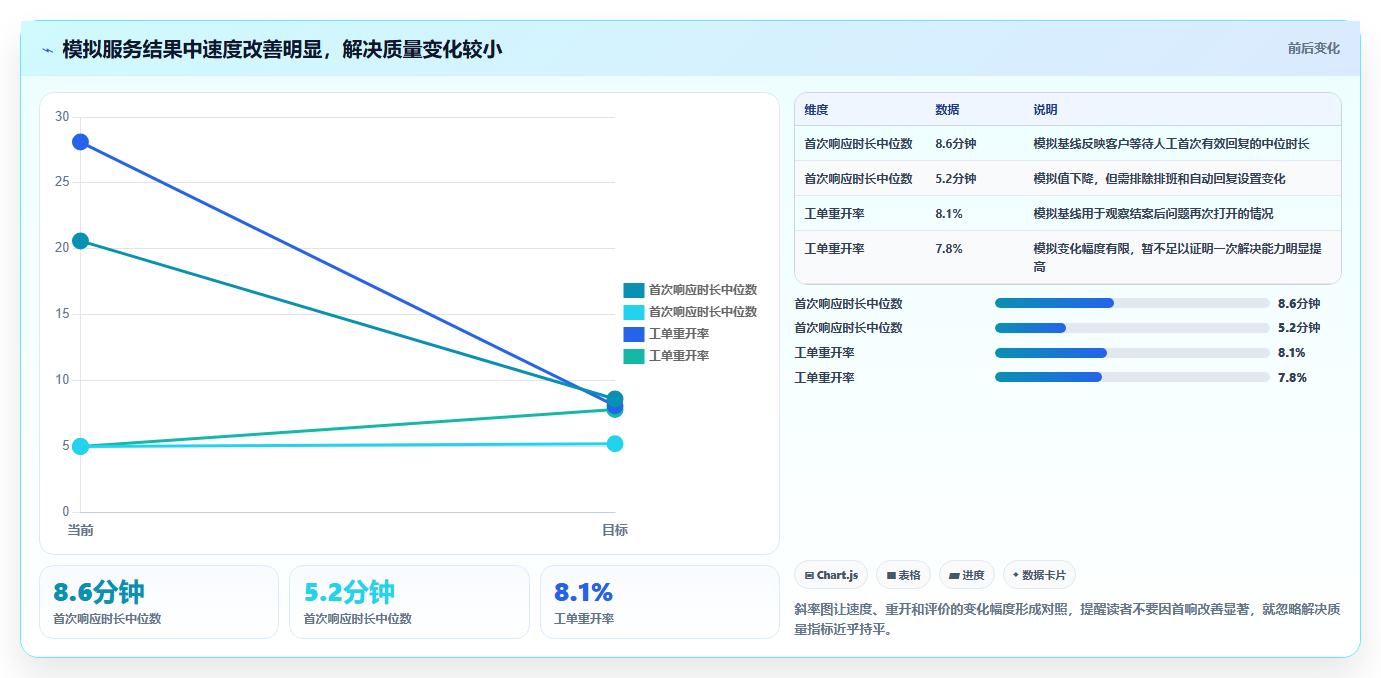Select the blue data point near 28
The image size is (1381, 678).
pyautogui.click(x=80, y=142)
